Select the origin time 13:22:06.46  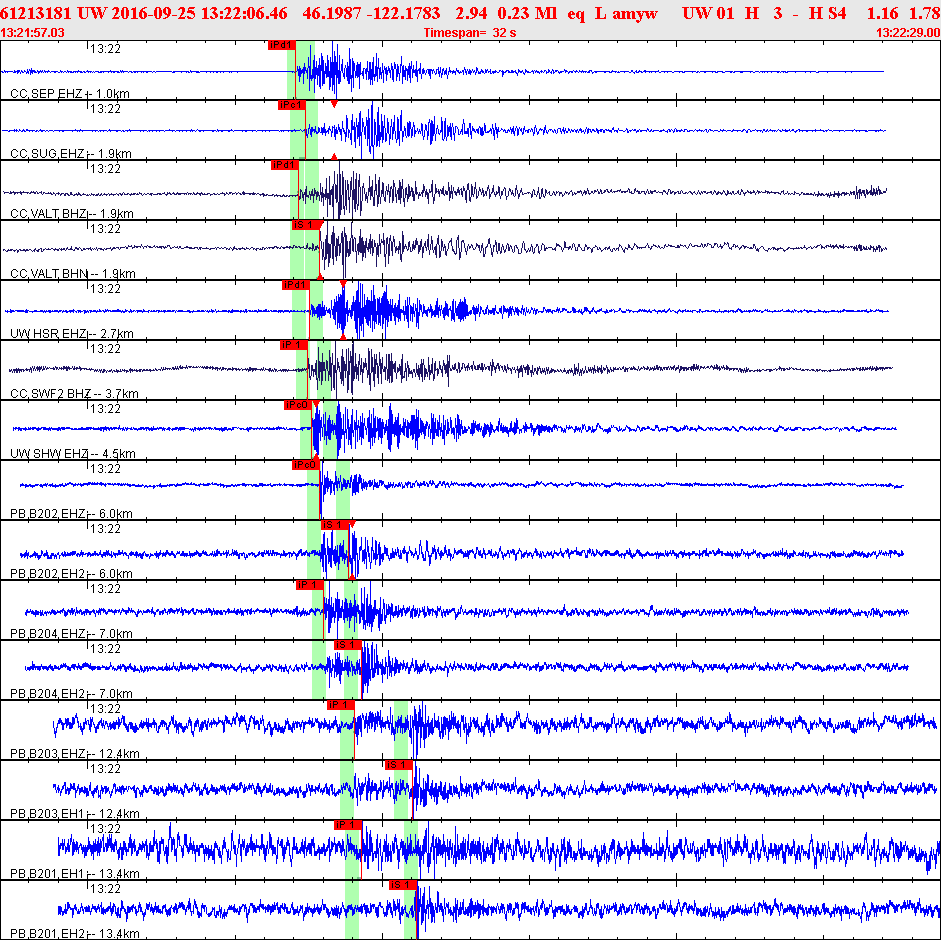tap(244, 13)
